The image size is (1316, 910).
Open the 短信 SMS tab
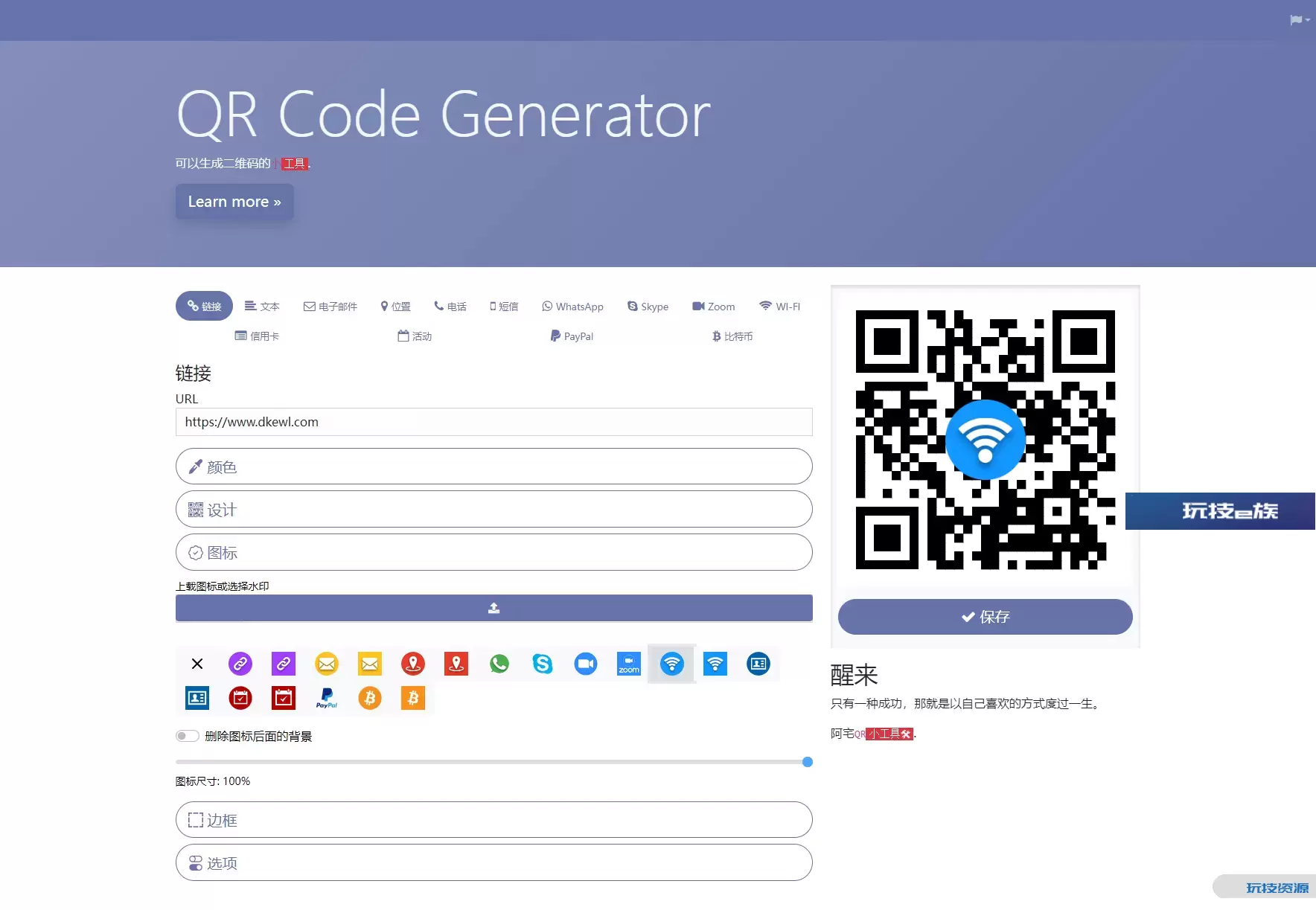pyautogui.click(x=504, y=306)
